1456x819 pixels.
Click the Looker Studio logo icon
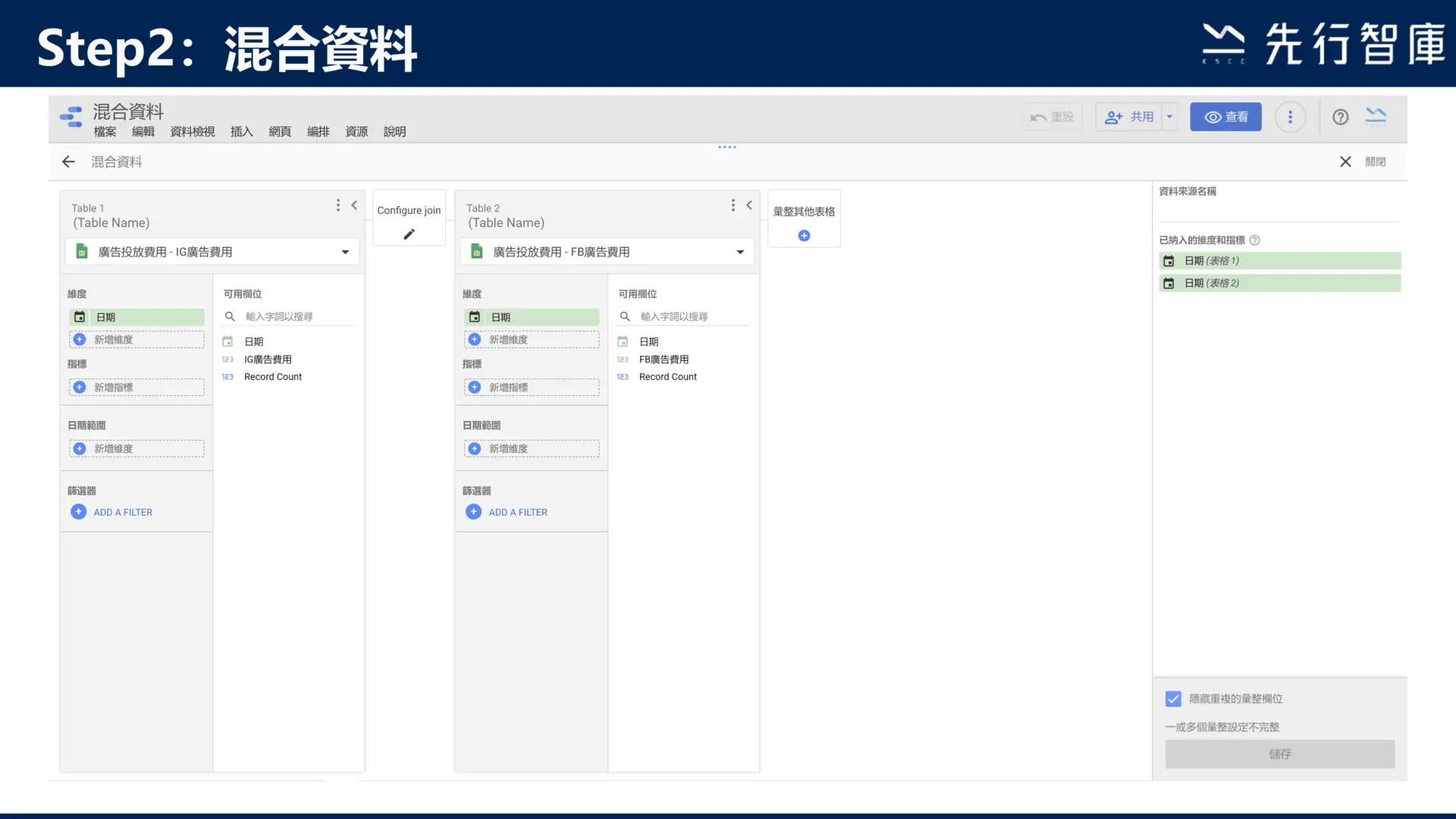click(x=71, y=117)
